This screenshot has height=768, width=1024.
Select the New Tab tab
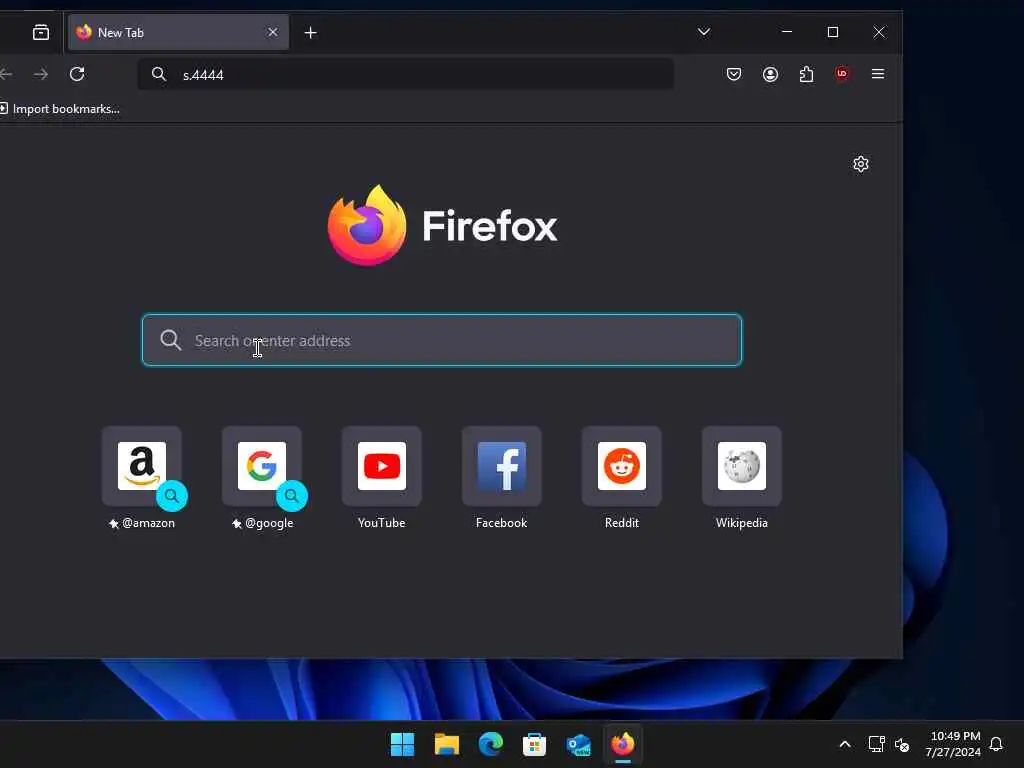coord(178,32)
